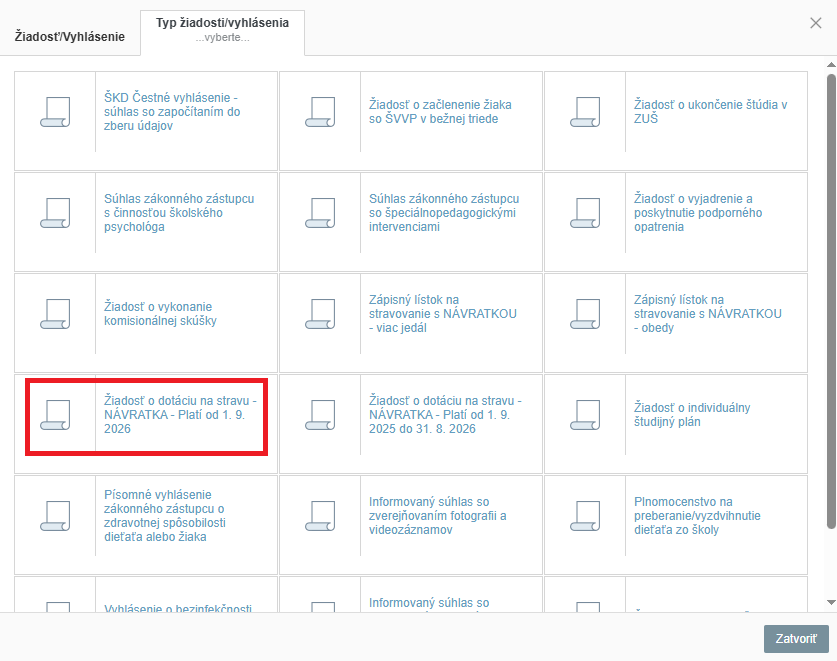Select Žiadosť o vyjadrenie a poskytnutie podporného opatrenia
The height and width of the screenshot is (661, 837).
[x=698, y=213]
